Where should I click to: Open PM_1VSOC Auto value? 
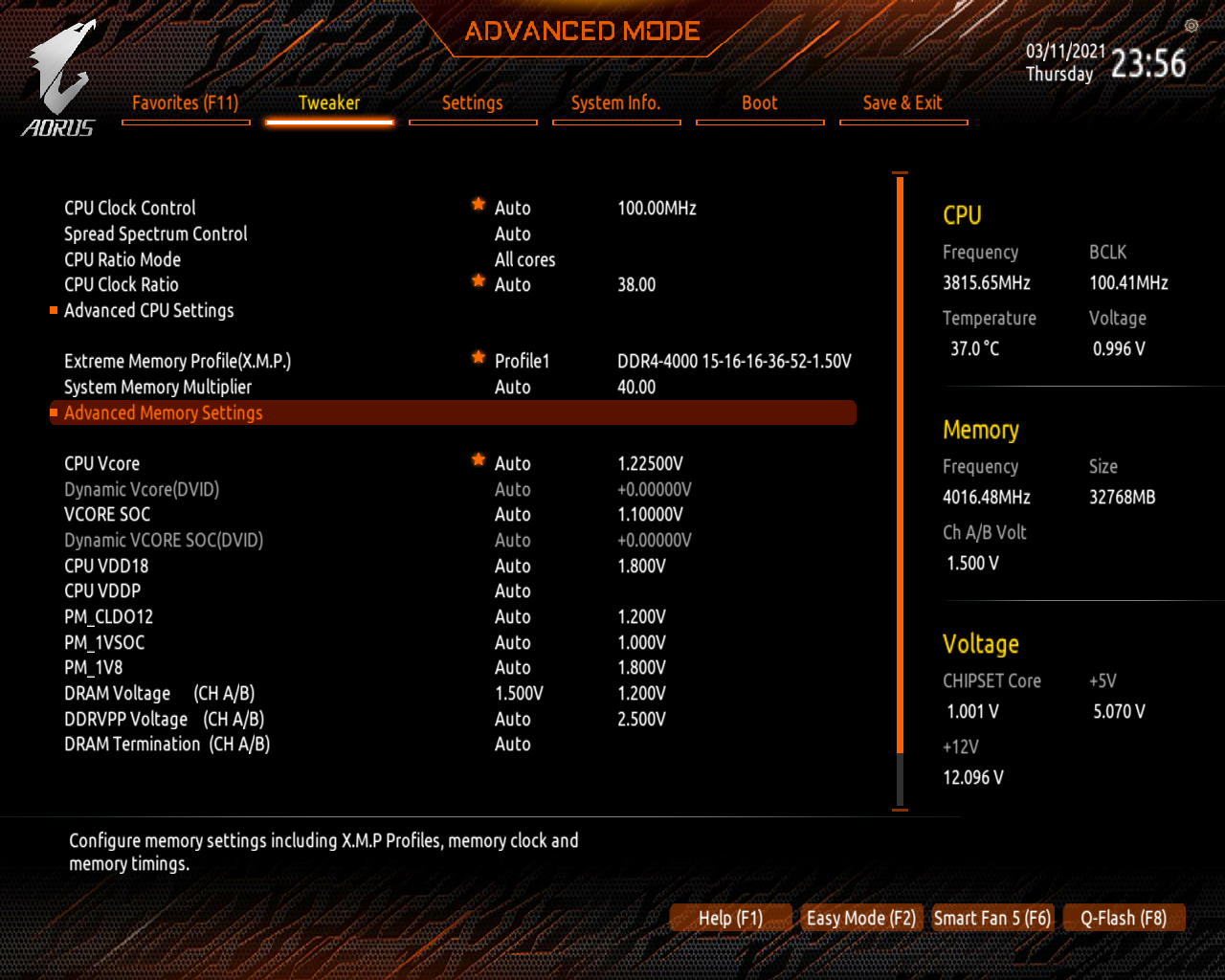513,642
